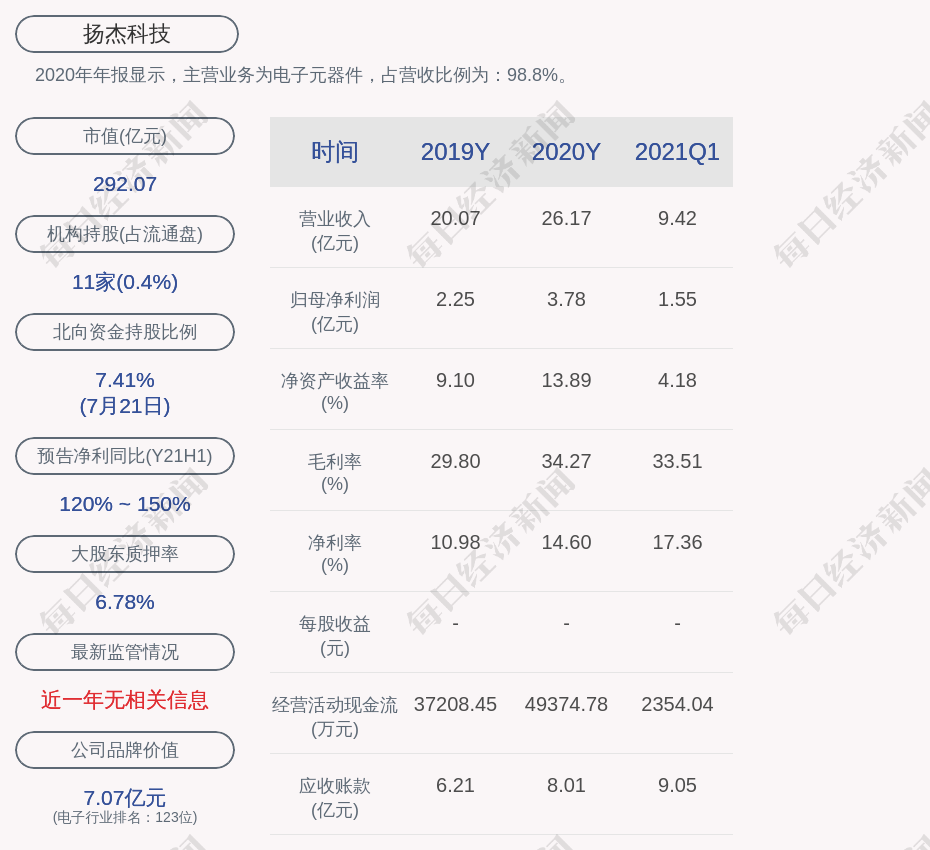Select the 2019Y column header
Screen dimensions: 930x850
(x=455, y=152)
